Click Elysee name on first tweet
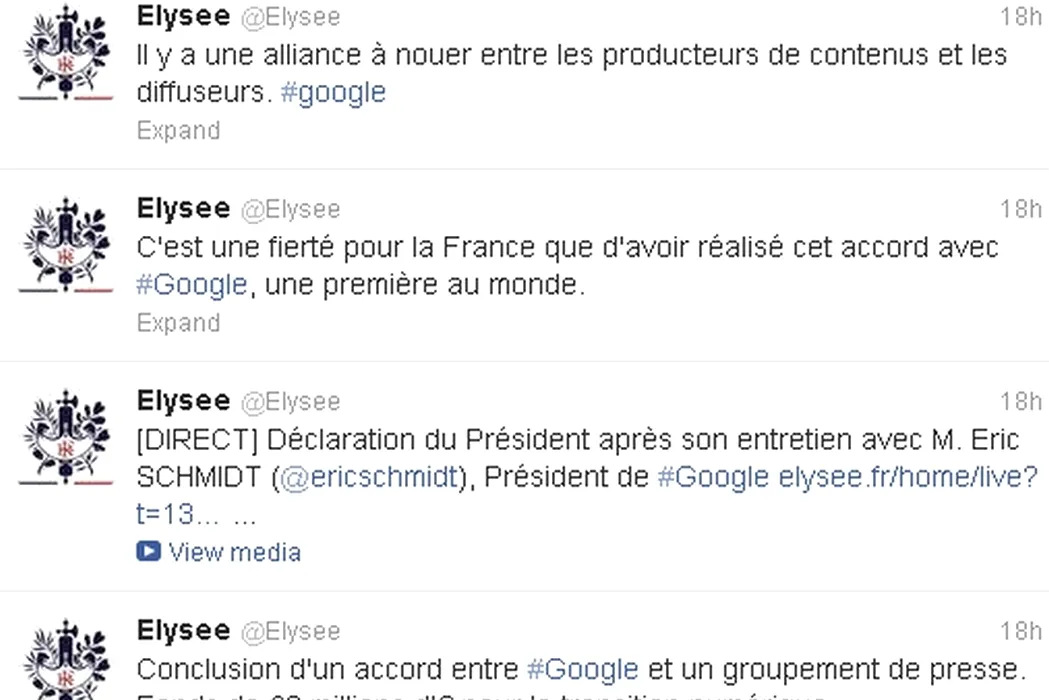This screenshot has width=1049, height=700. tap(183, 16)
